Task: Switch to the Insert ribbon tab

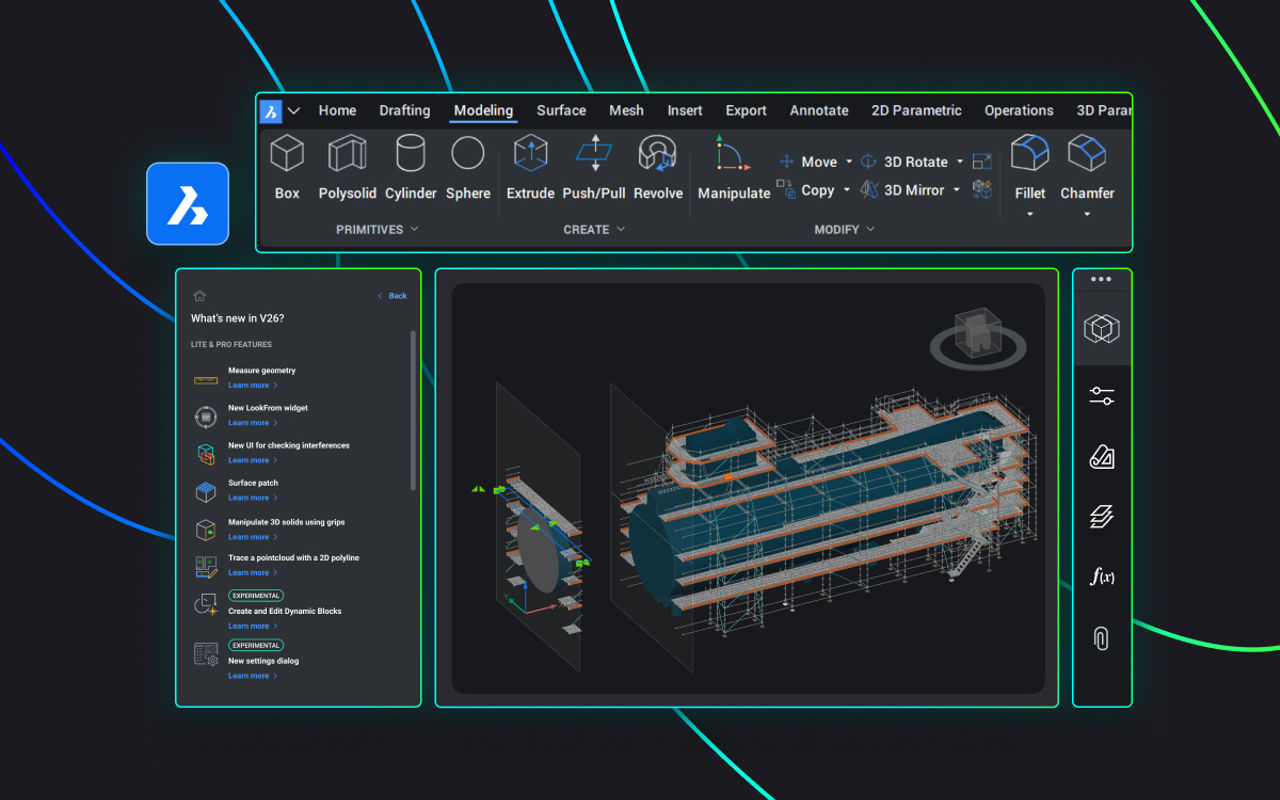Action: point(685,111)
